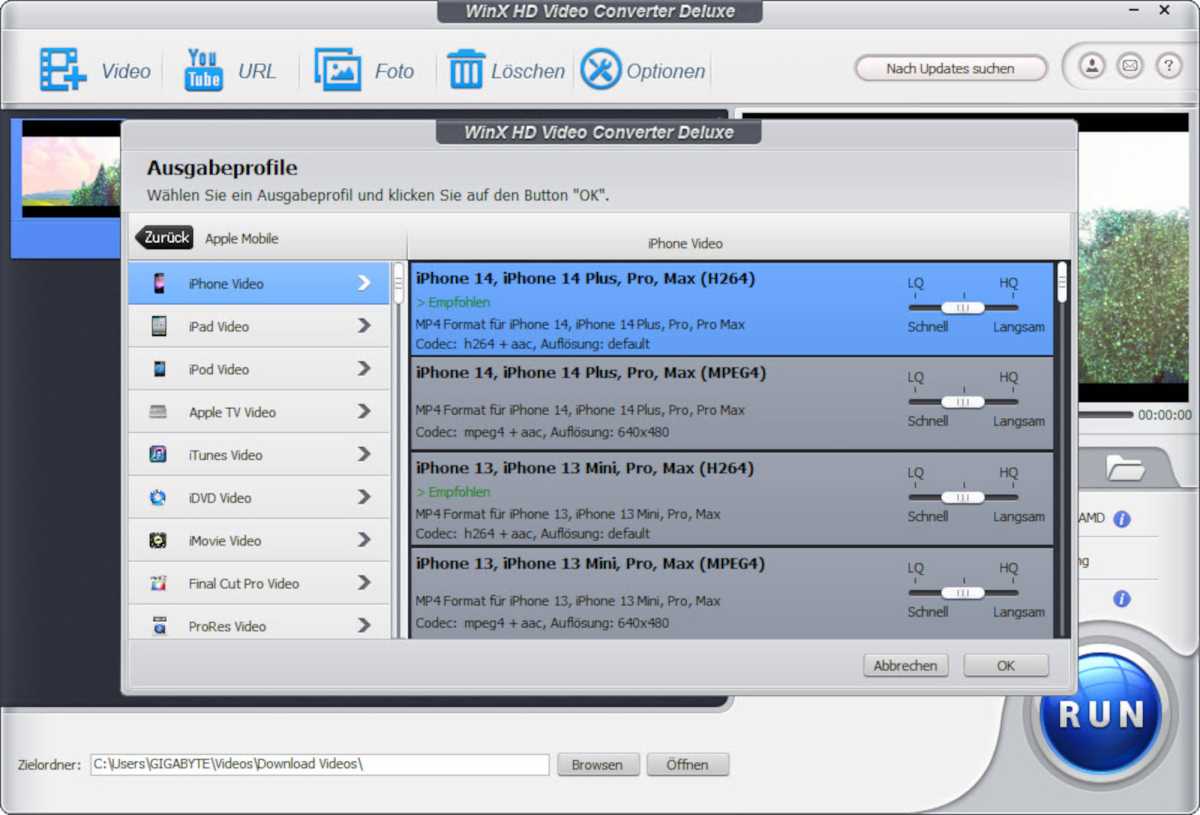Select the iTunes Video label

[x=225, y=455]
